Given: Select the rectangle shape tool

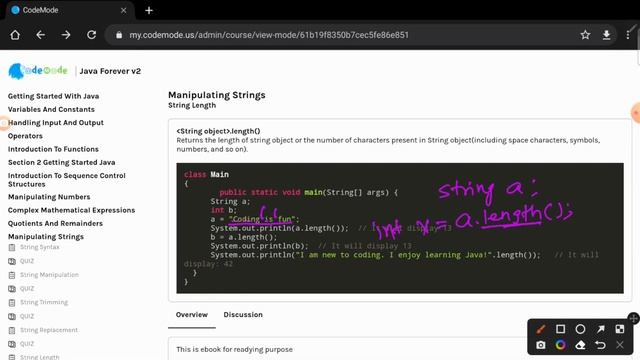Looking at the screenshot, I should [560, 329].
